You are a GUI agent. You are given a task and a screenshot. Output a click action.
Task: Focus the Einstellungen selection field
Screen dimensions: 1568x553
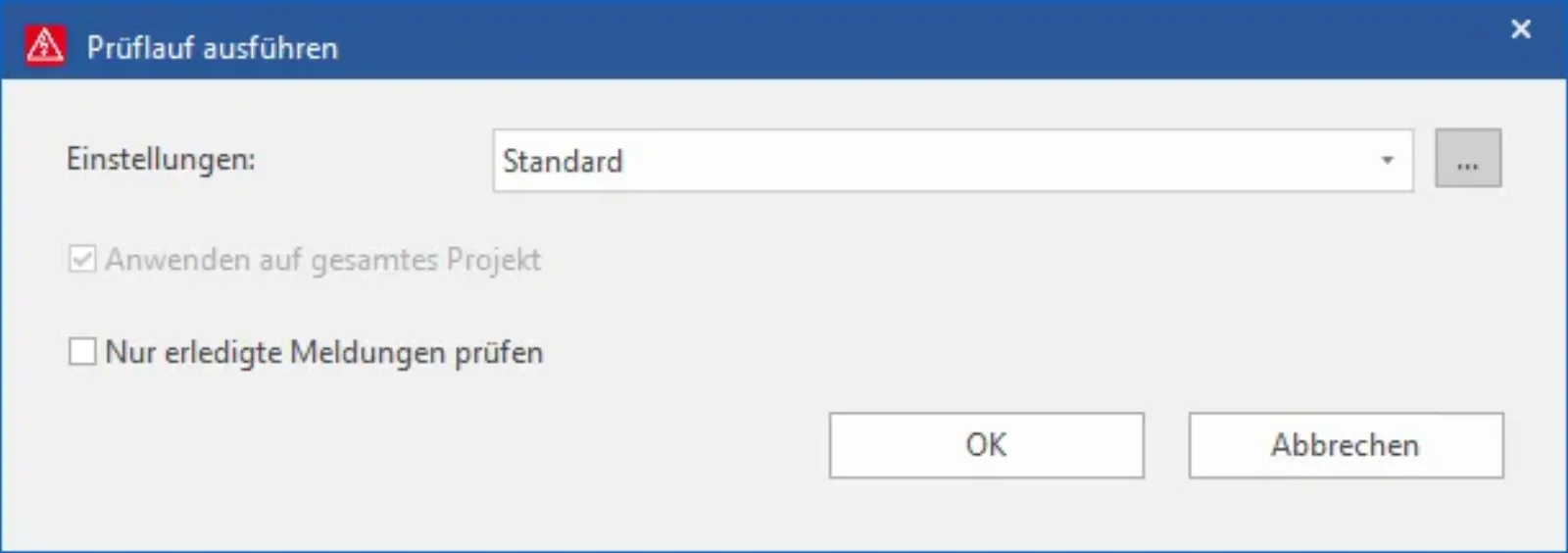(x=953, y=161)
